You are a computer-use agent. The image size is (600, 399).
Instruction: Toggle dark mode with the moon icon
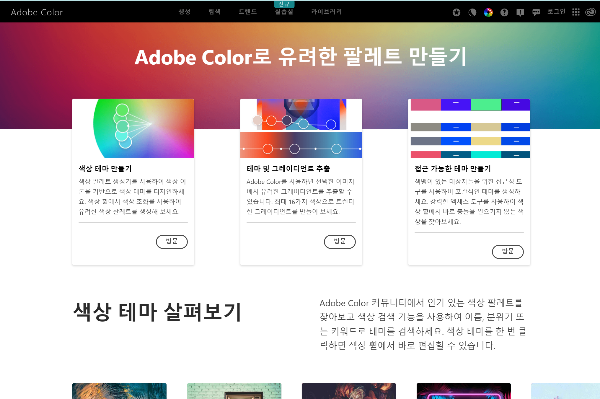point(472,12)
